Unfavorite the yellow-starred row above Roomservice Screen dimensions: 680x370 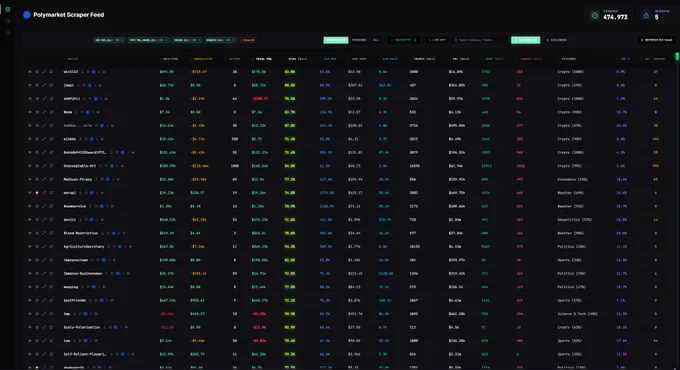pyautogui.click(x=37, y=193)
